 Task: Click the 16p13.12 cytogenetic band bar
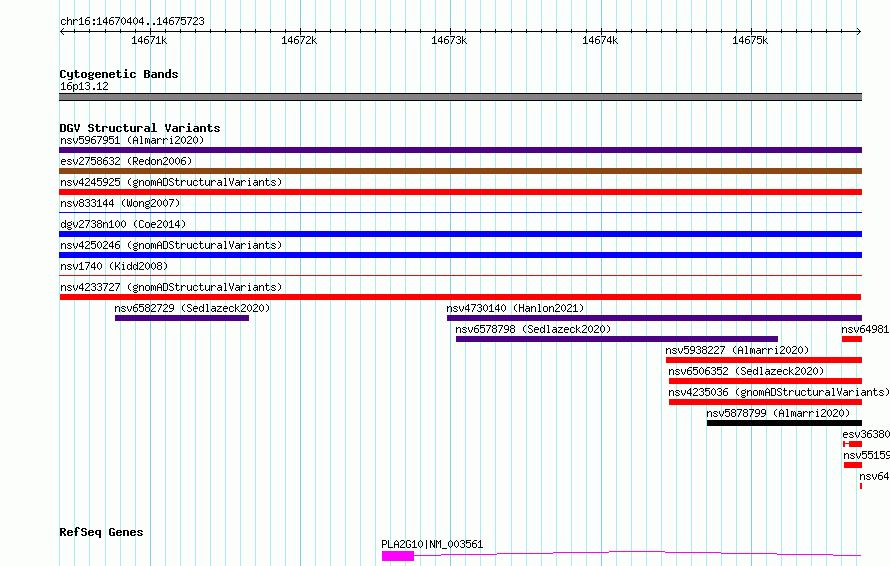[460, 97]
